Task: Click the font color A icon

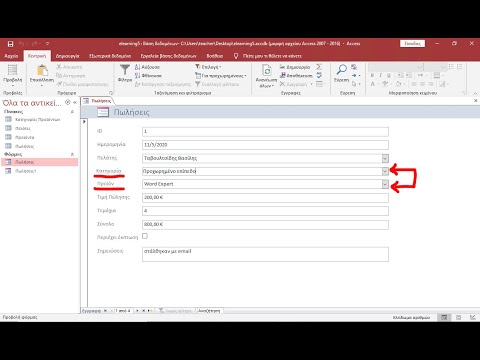Action: coord(373,84)
